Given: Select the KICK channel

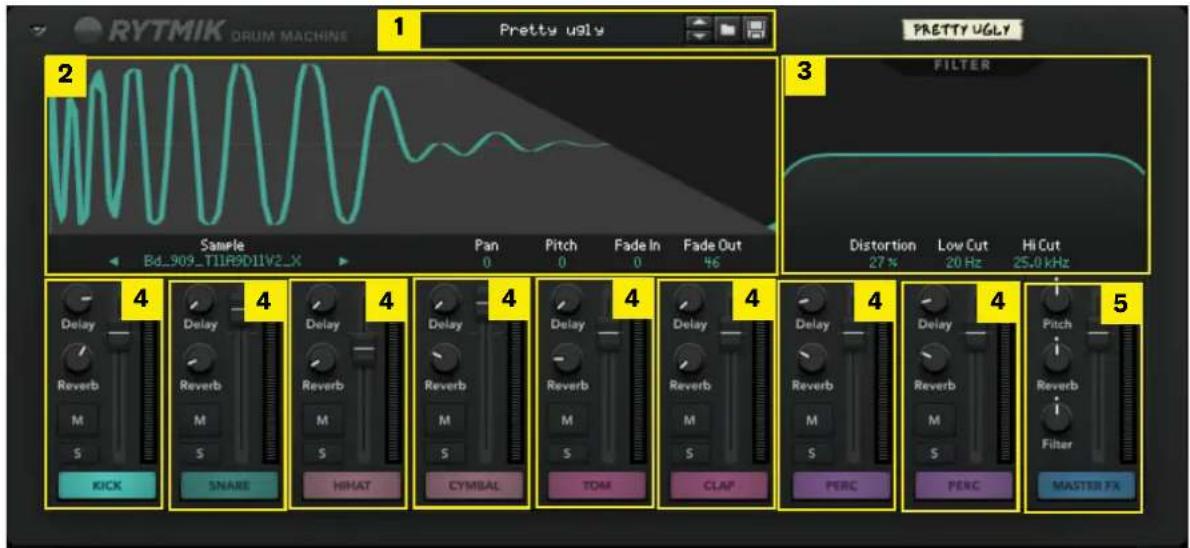Looking at the screenshot, I should pyautogui.click(x=106, y=484).
